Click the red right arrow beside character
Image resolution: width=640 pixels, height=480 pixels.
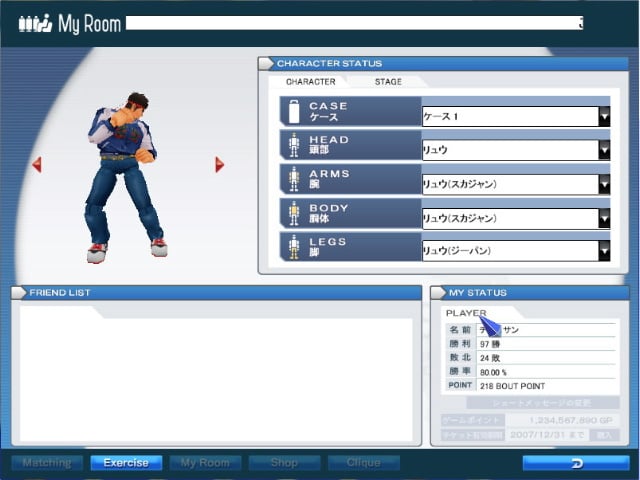point(220,165)
